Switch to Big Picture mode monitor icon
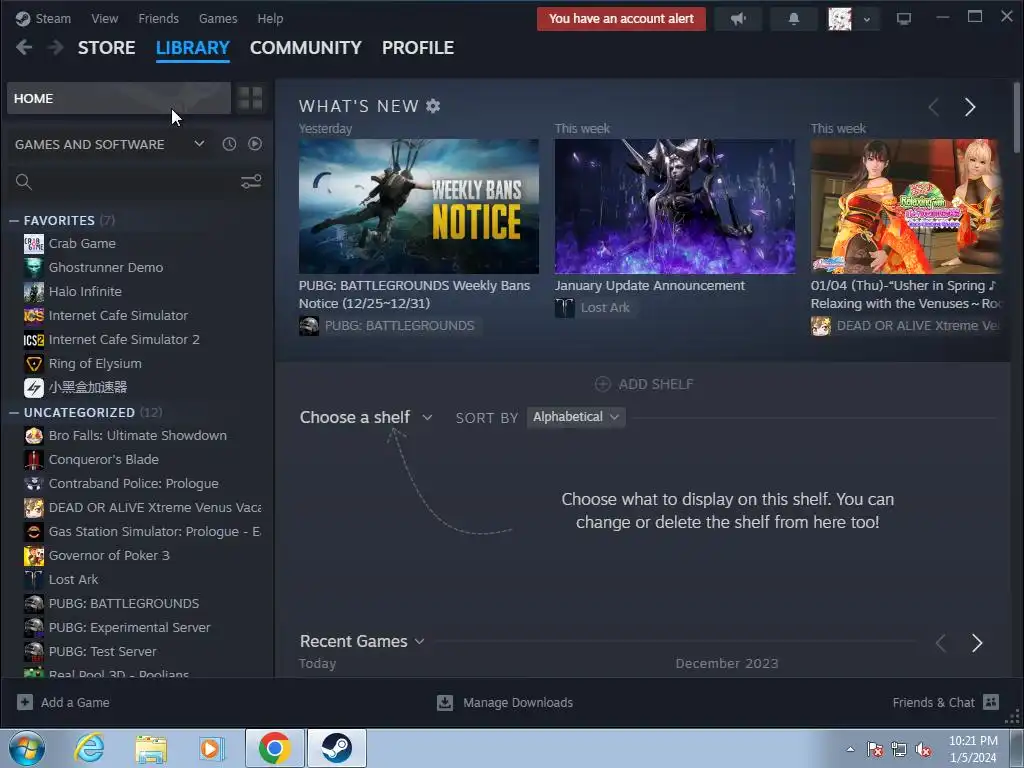This screenshot has width=1024, height=768. (904, 19)
